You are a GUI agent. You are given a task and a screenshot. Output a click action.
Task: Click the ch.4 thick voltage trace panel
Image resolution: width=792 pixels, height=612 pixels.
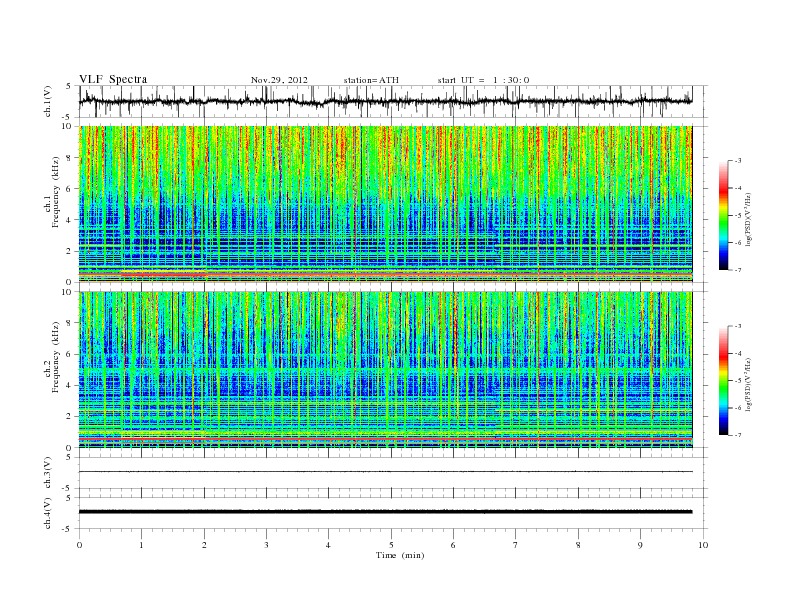[x=393, y=513]
